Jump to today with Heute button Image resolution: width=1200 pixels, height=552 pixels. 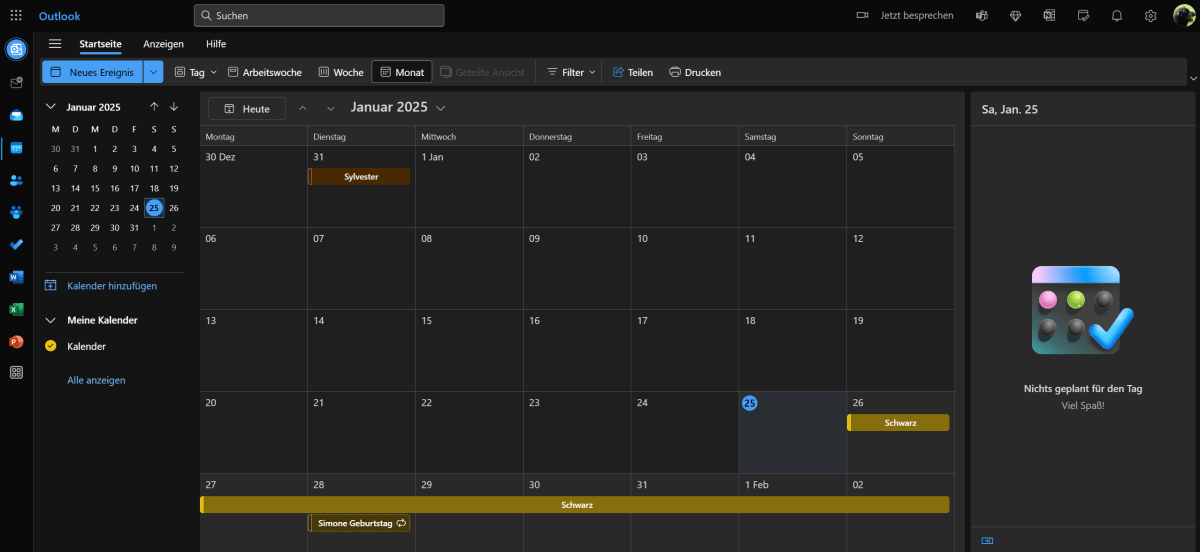[247, 108]
